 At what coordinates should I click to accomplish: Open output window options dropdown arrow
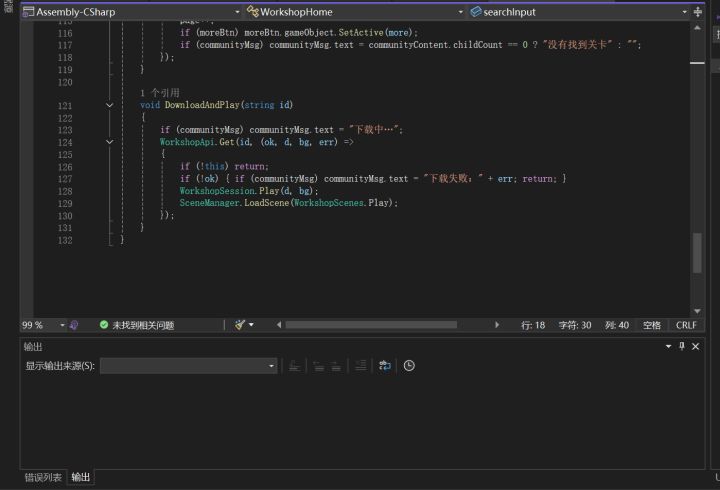669,346
